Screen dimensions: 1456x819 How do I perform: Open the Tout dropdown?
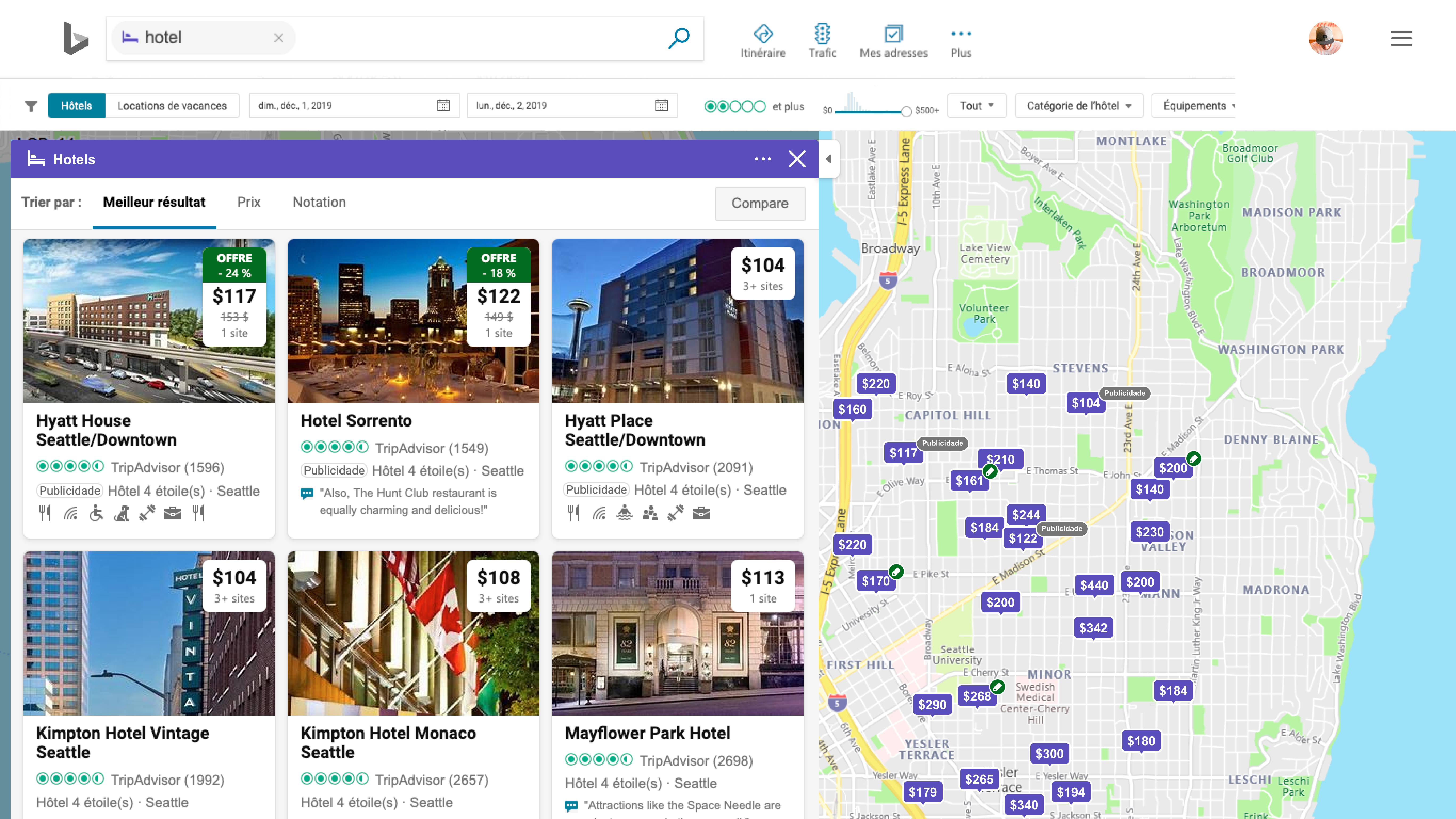pyautogui.click(x=977, y=106)
